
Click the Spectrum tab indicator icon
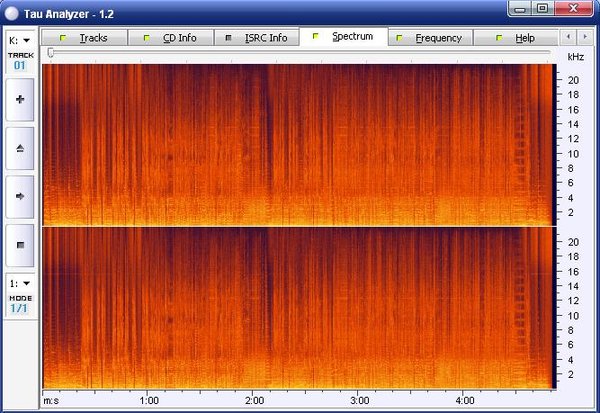click(316, 36)
